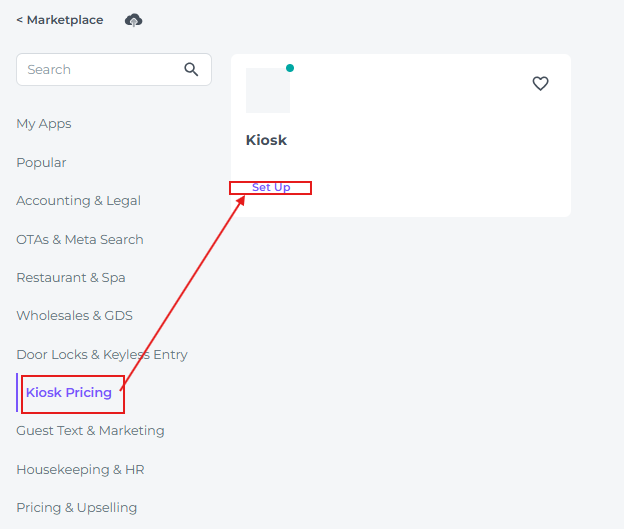Image resolution: width=624 pixels, height=529 pixels.
Task: Select the Popular category
Action: tap(41, 162)
